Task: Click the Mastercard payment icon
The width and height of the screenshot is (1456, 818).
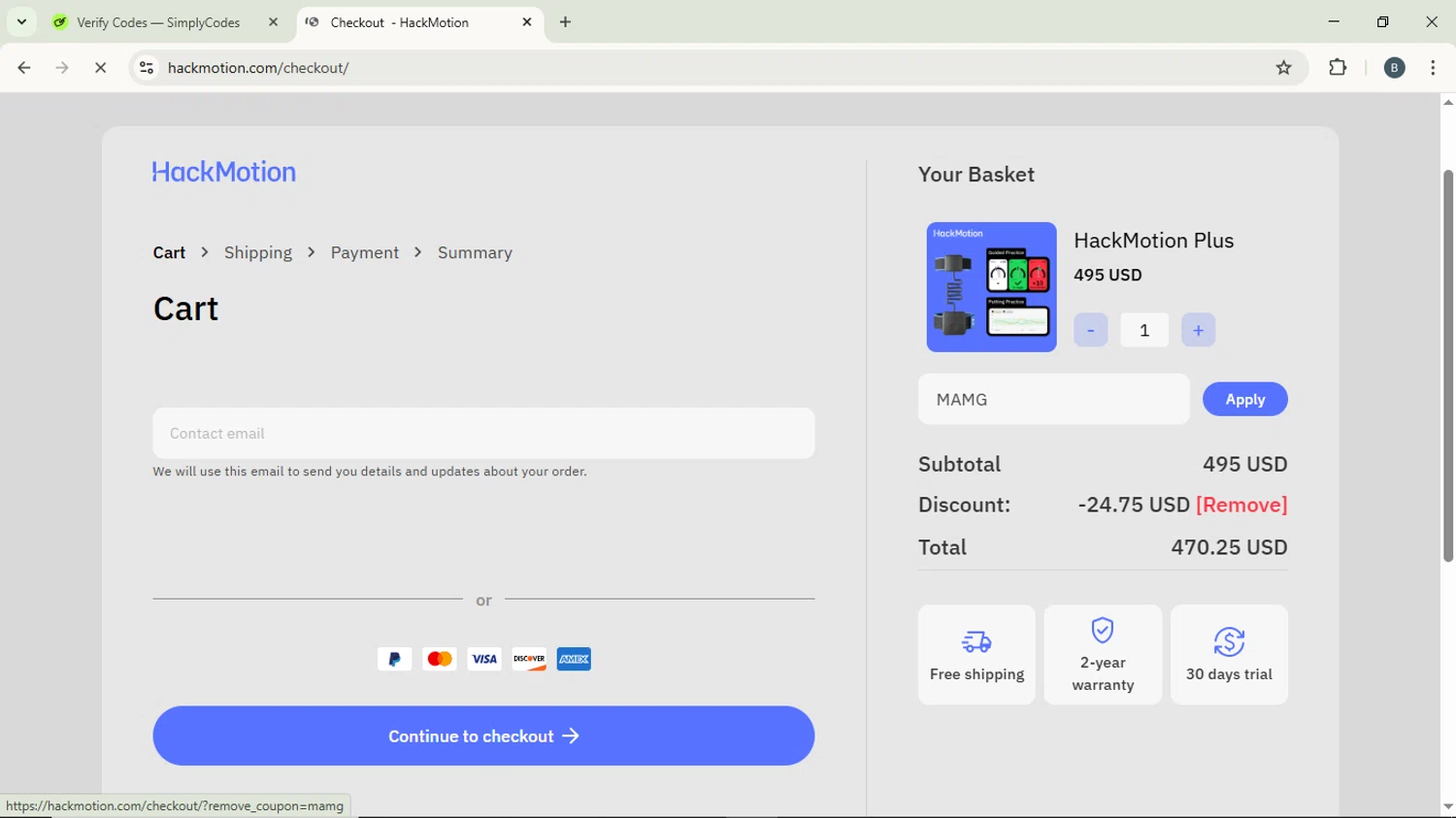Action: [x=440, y=659]
